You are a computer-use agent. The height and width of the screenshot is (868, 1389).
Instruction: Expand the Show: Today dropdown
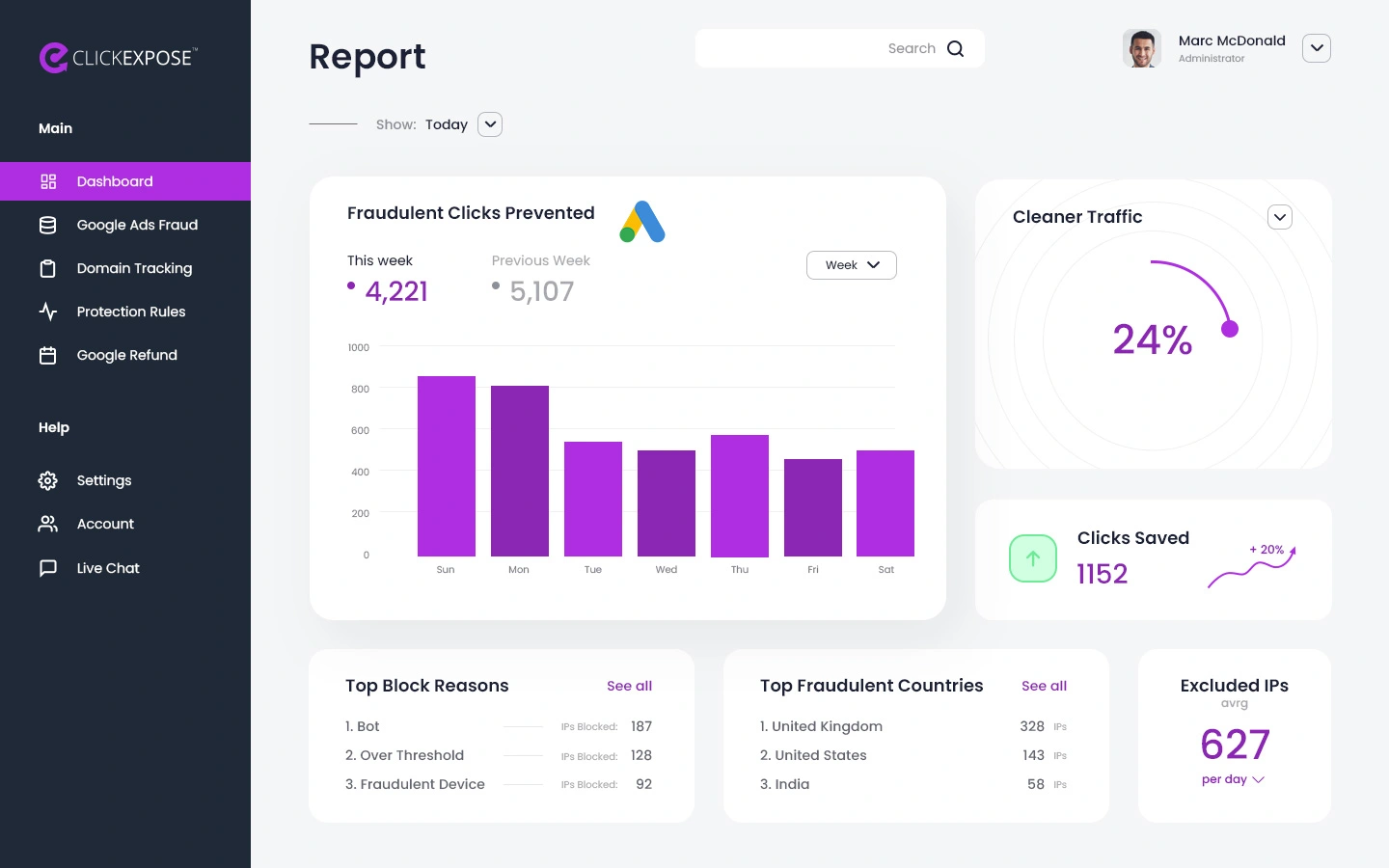click(489, 124)
